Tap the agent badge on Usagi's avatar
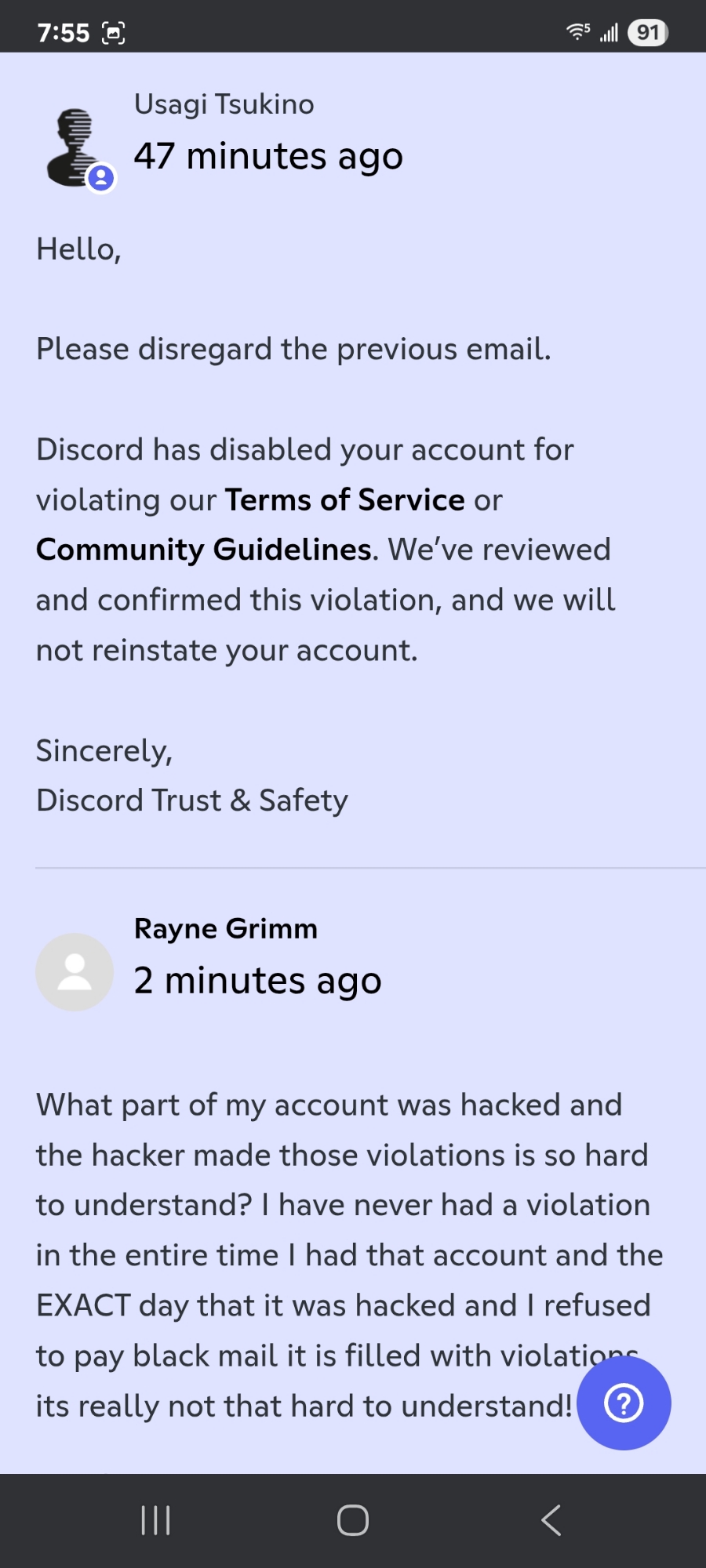The image size is (706, 1568). (100, 179)
